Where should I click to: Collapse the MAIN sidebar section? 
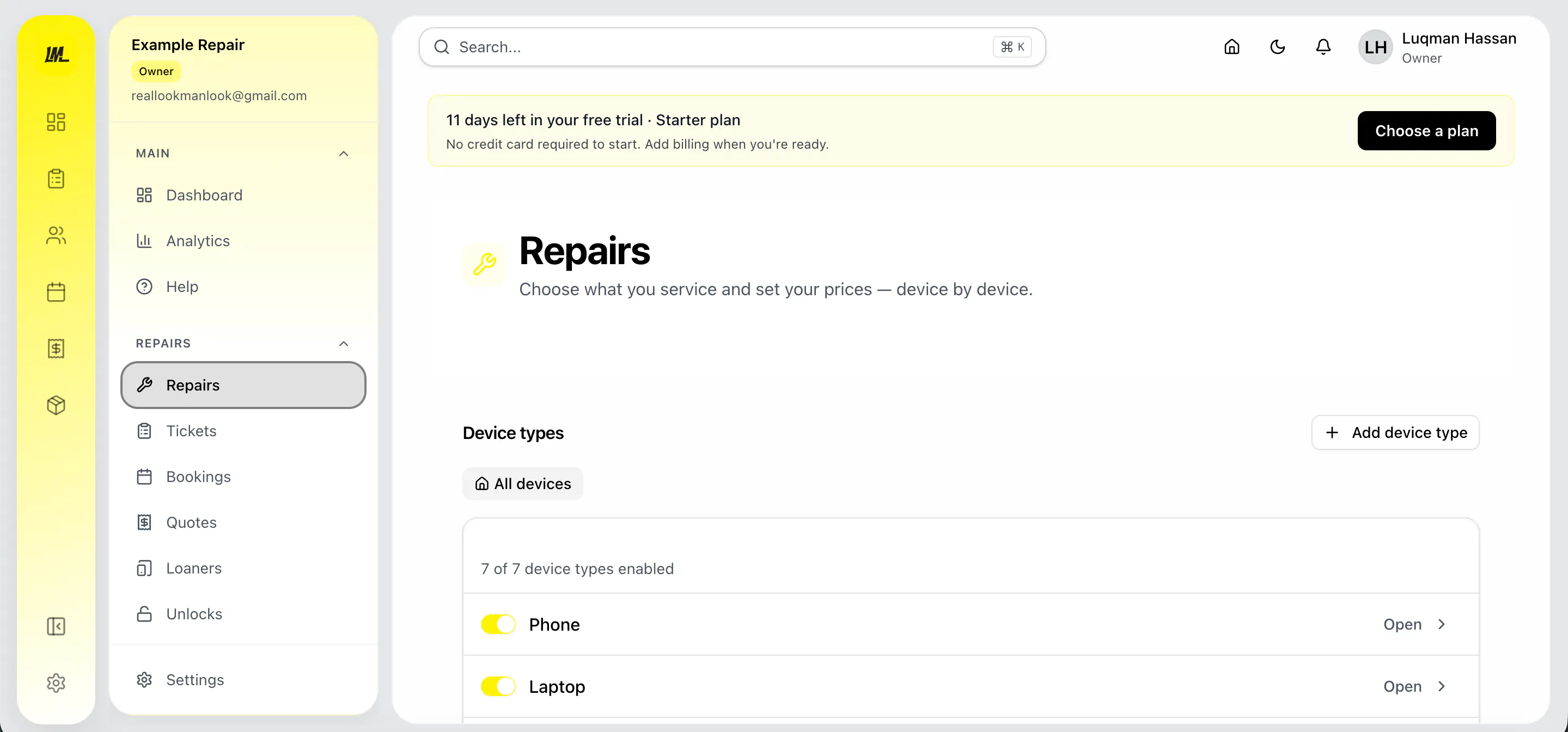(x=343, y=154)
